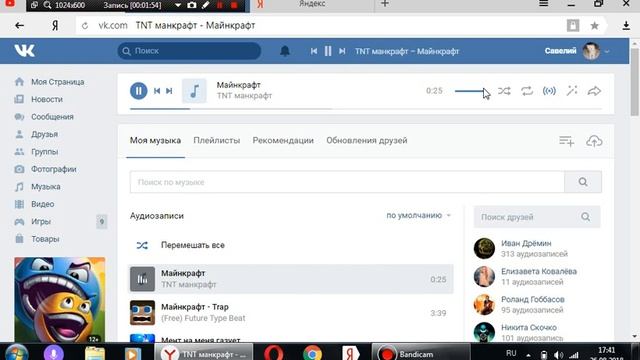Click the game advertisement thumbnail
This screenshot has width=640, height=360.
(60, 300)
